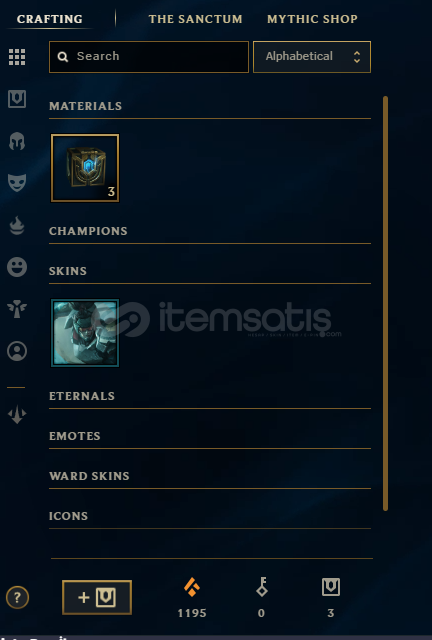Click the orange essence currency icon
This screenshot has width=432, height=640.
coord(192,587)
